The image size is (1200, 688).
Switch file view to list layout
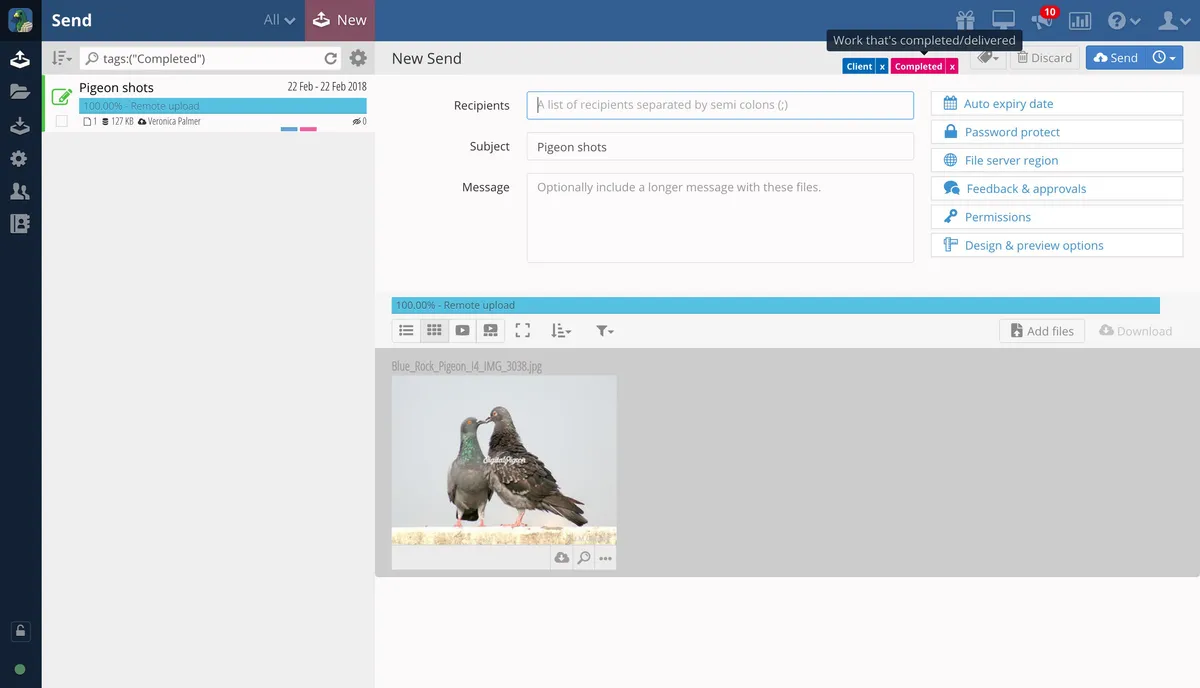406,330
